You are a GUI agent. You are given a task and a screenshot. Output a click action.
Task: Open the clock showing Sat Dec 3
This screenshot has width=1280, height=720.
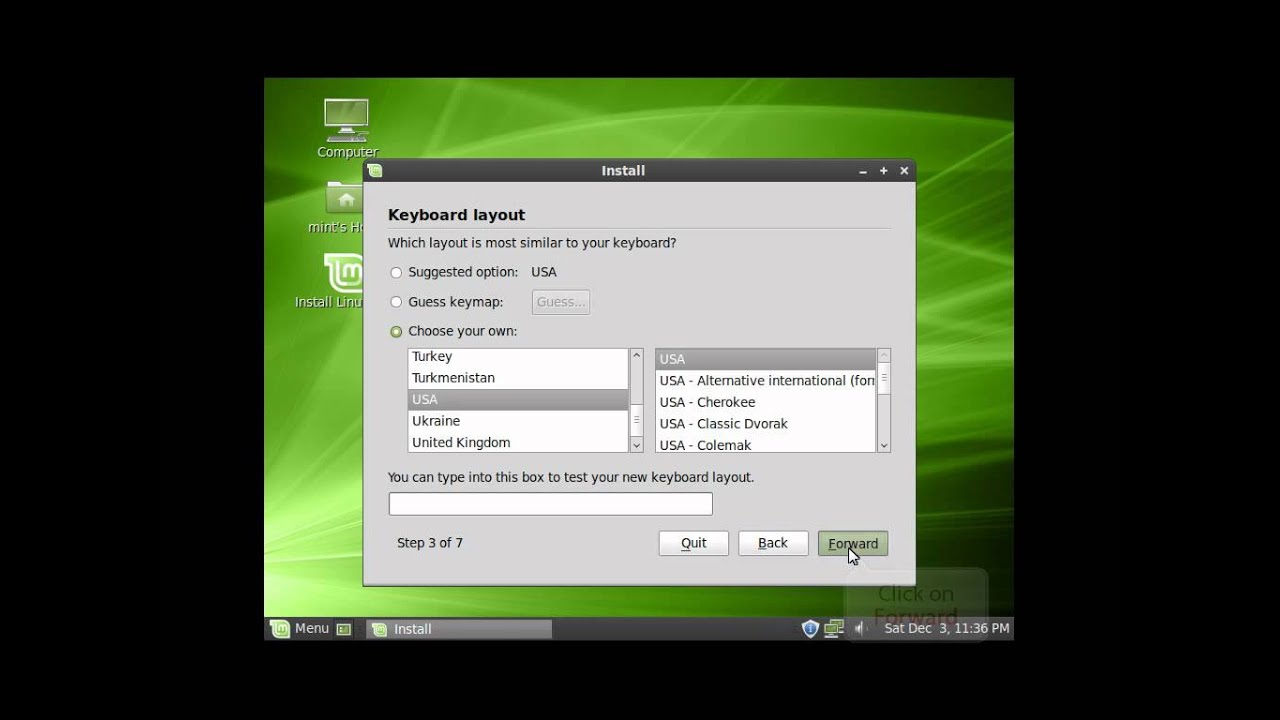(x=947, y=628)
